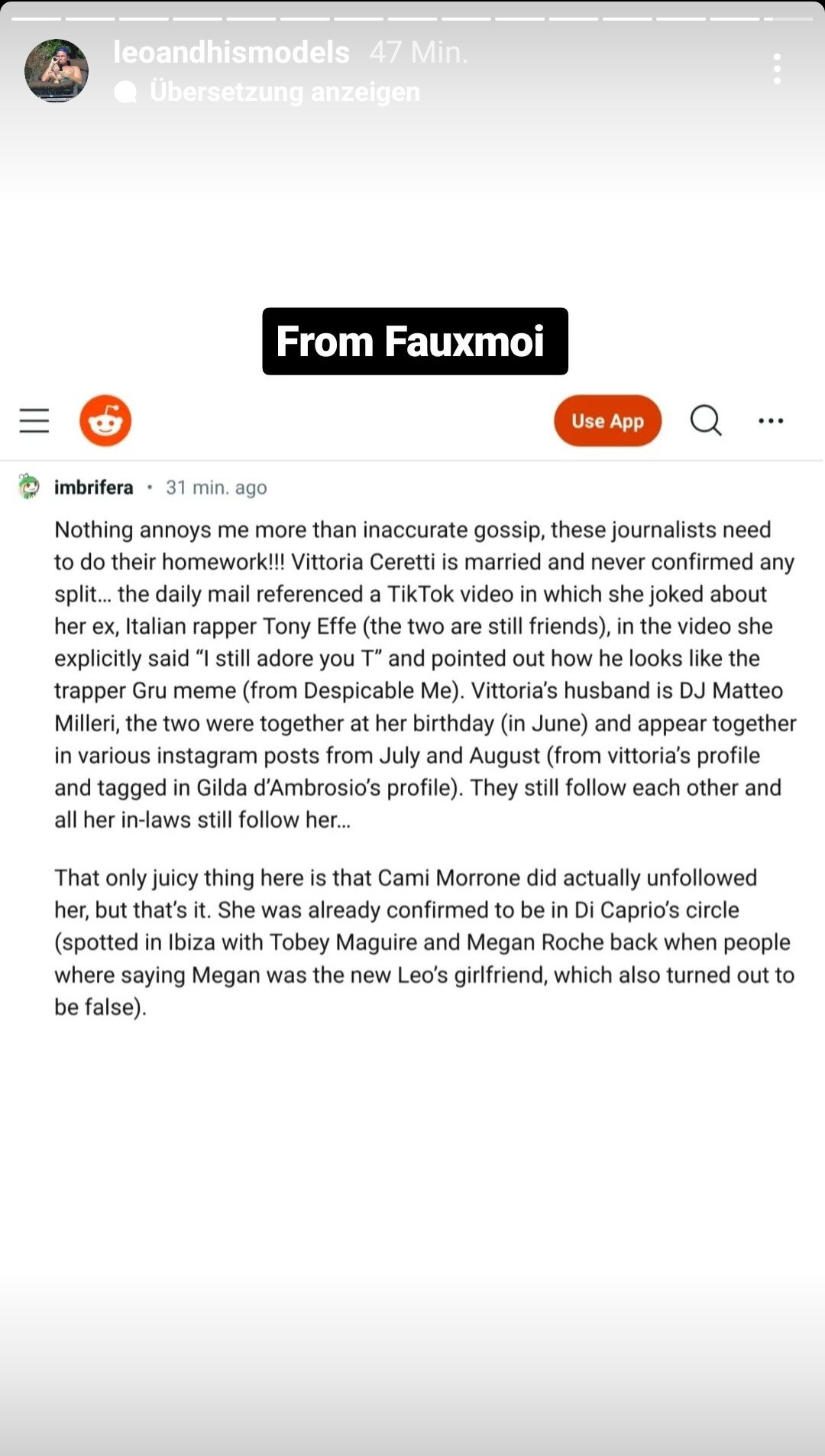This screenshot has height=1456, width=825.
Task: Open the leoandhismodels profile picture
Action: [x=57, y=70]
